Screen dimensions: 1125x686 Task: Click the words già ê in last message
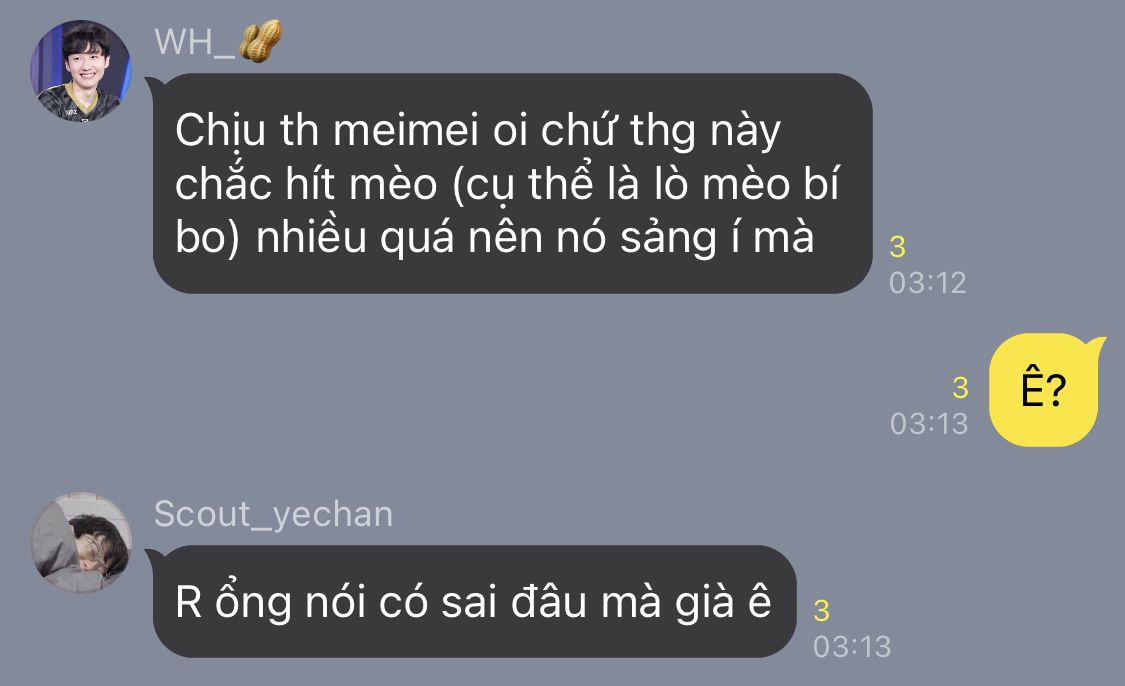[724, 602]
